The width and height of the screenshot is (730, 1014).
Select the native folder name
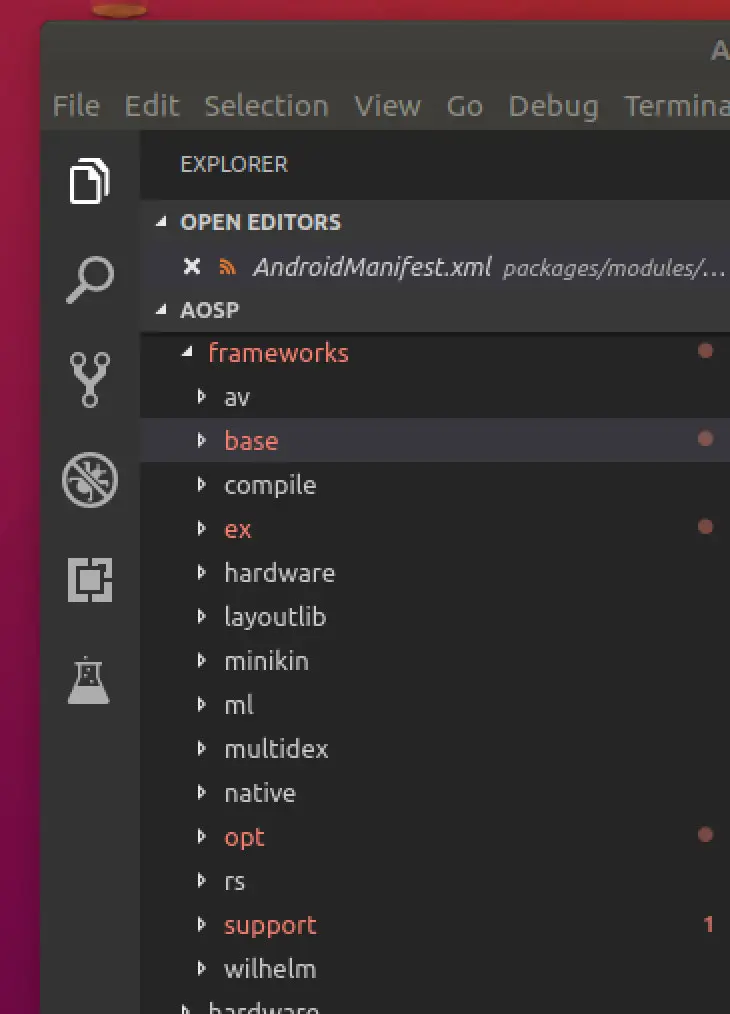pyautogui.click(x=260, y=793)
